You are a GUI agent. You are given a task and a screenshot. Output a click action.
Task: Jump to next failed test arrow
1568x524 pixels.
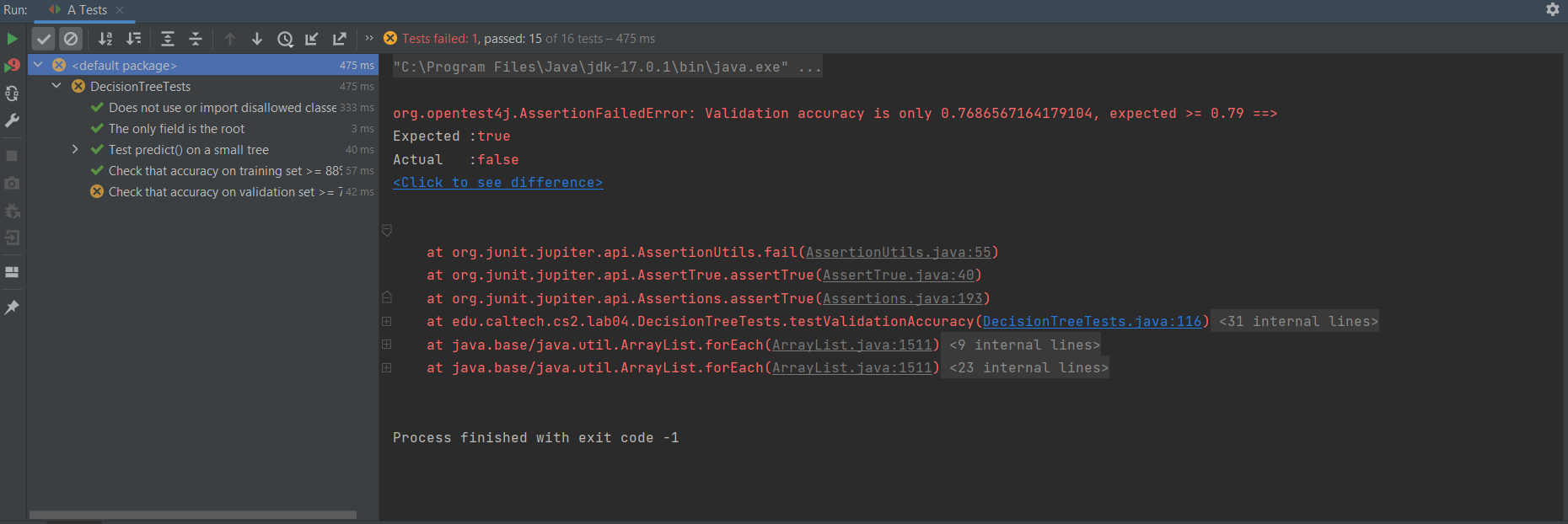[257, 39]
